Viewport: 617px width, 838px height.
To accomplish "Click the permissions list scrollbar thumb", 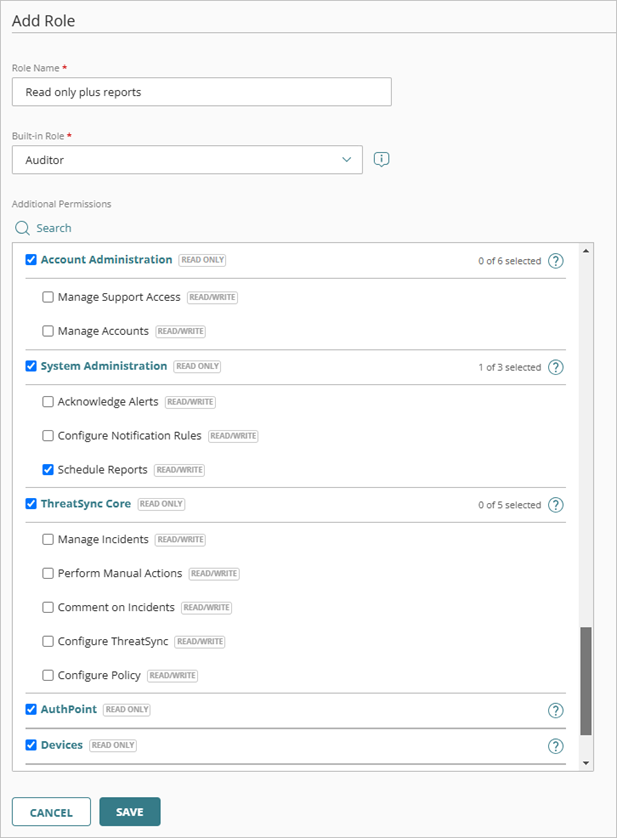I will point(586,681).
